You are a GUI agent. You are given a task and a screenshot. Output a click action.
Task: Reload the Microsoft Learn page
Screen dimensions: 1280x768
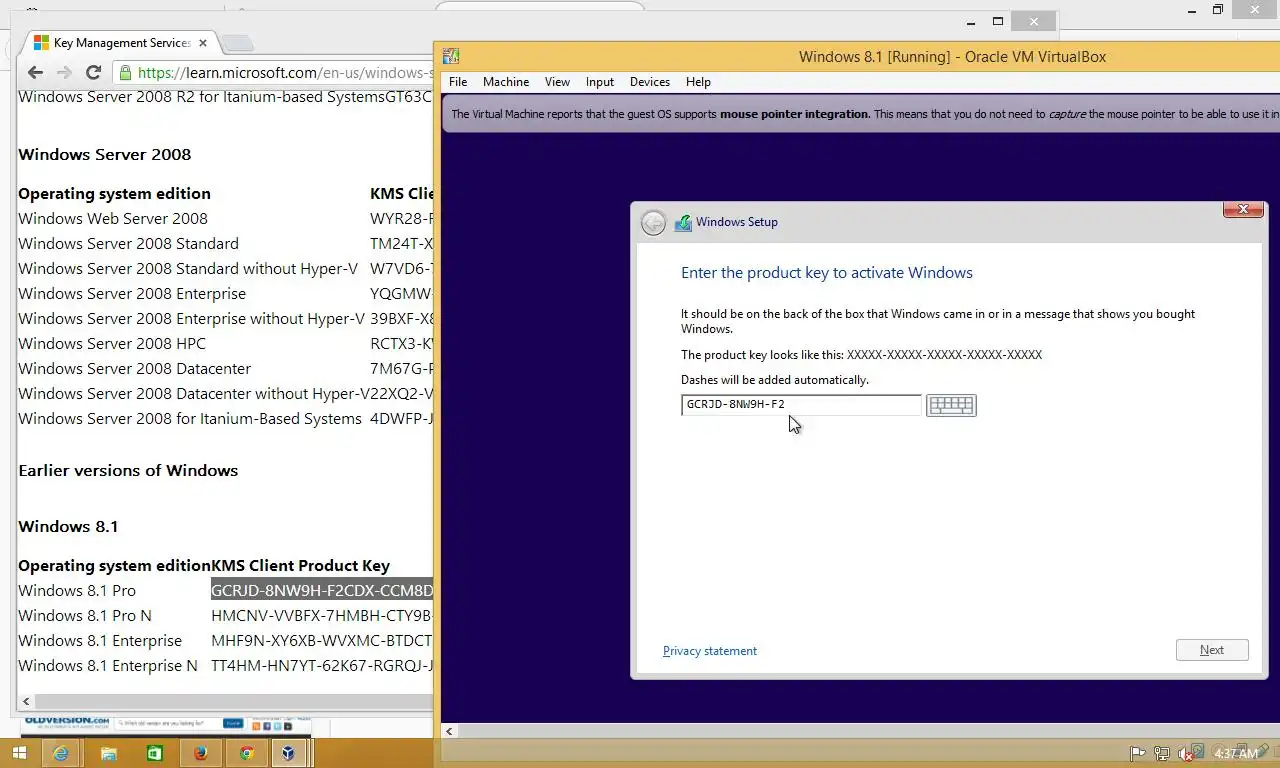coord(93,72)
